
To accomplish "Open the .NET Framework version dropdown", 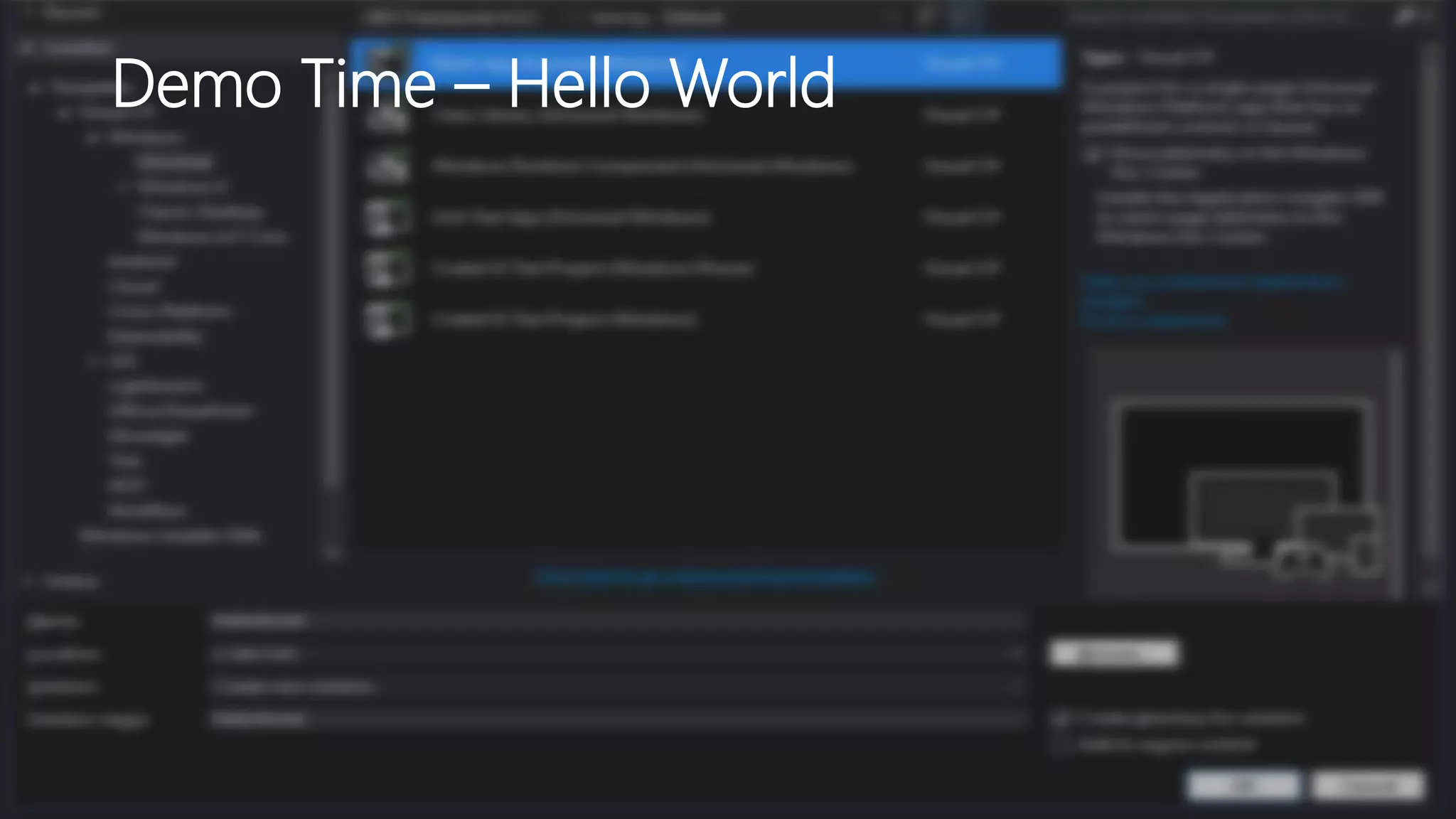I will [x=455, y=17].
